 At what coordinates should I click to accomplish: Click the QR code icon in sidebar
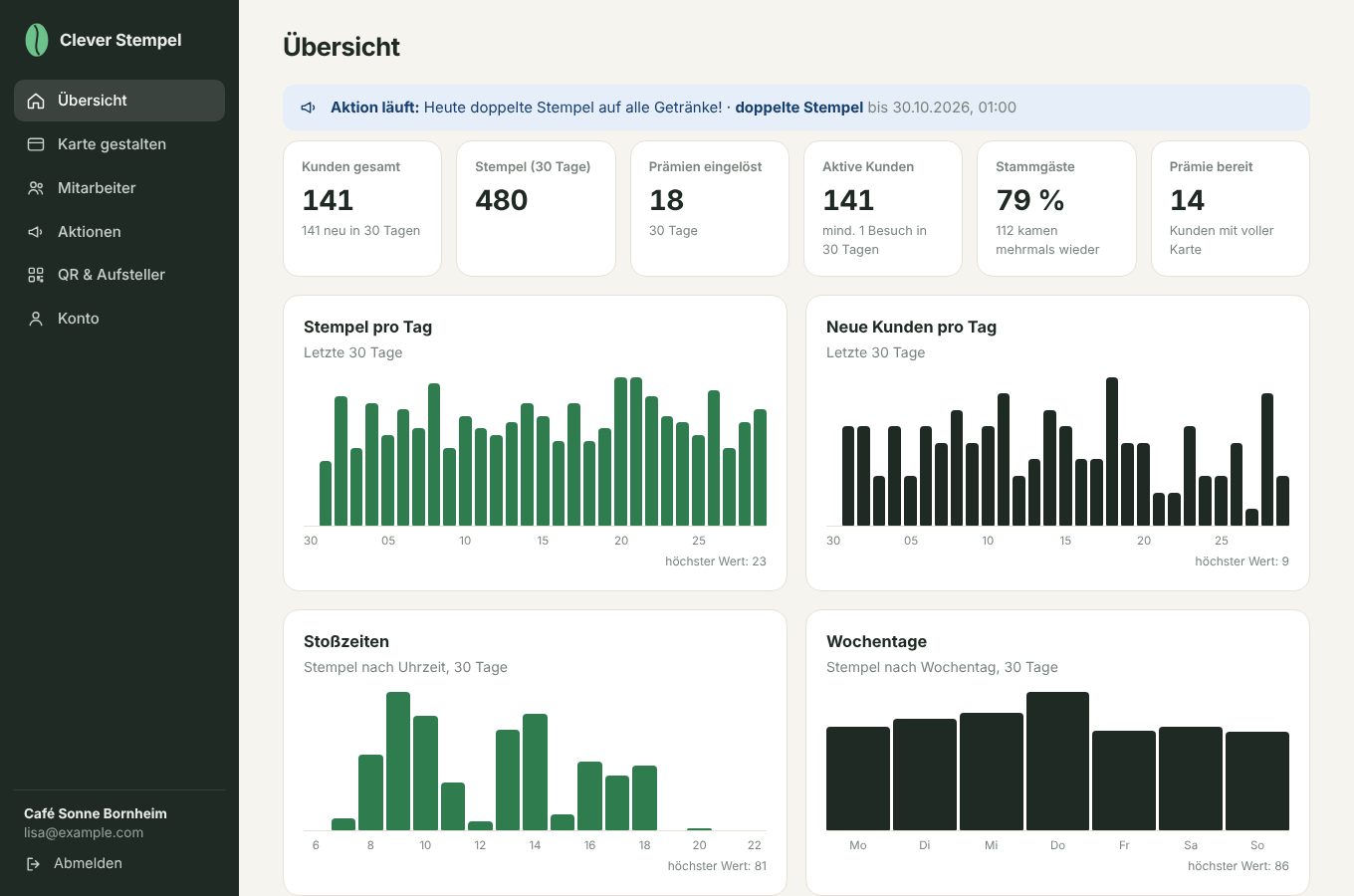[x=36, y=275]
